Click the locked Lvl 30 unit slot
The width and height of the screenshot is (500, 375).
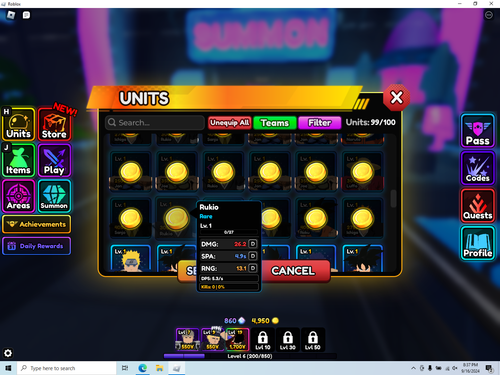(x=288, y=340)
